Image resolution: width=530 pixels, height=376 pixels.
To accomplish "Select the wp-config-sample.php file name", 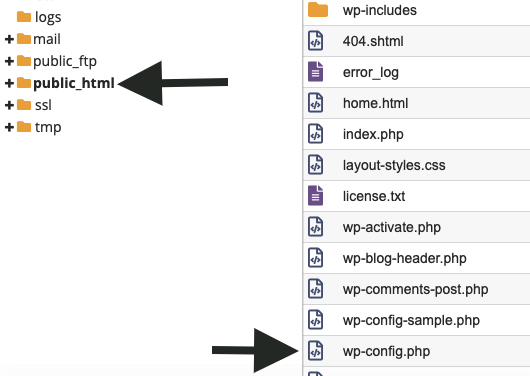I will tap(411, 321).
